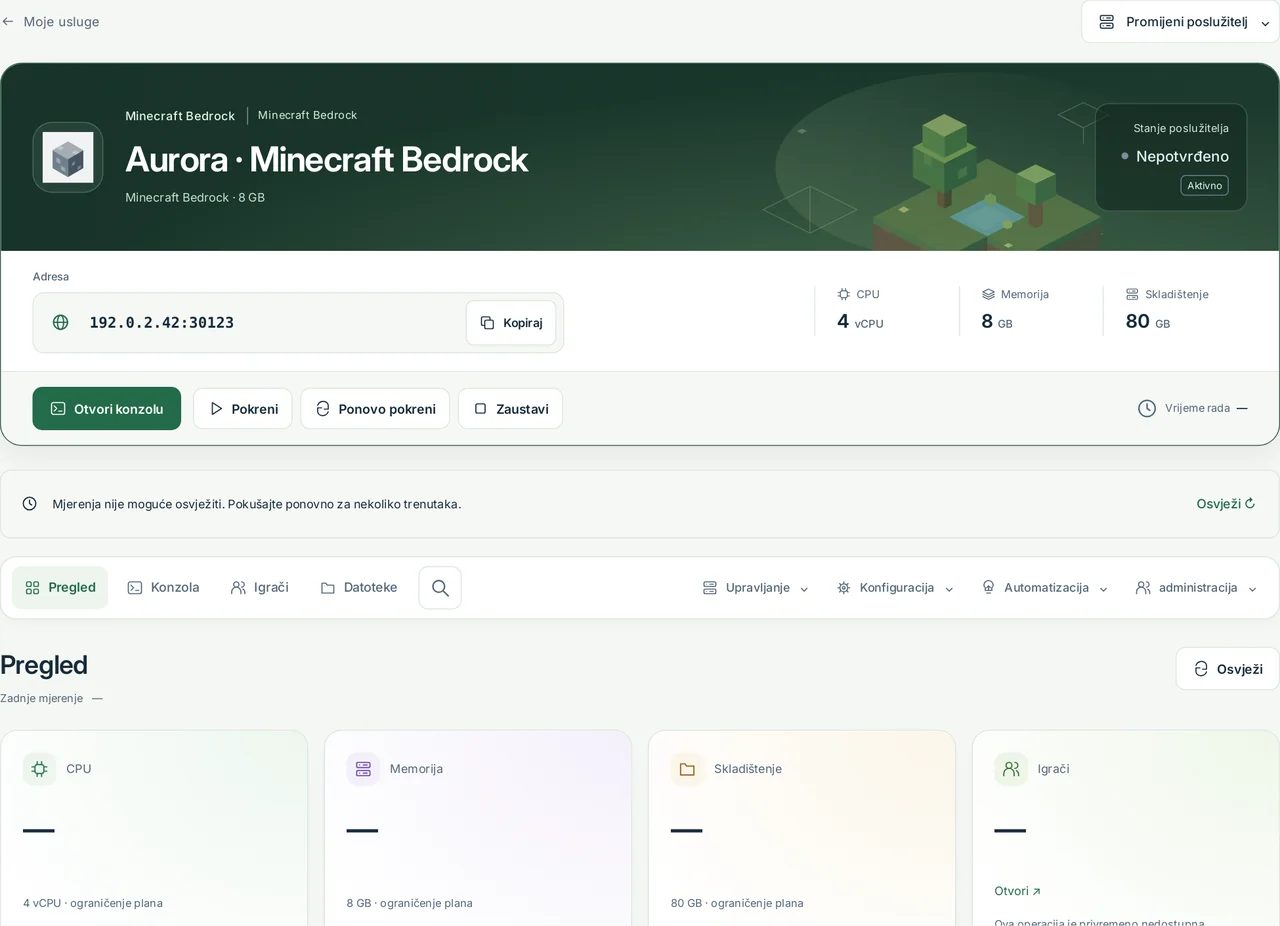This screenshot has height=926, width=1280.
Task: Click the Otvori konzolu button
Action: pyautogui.click(x=107, y=408)
